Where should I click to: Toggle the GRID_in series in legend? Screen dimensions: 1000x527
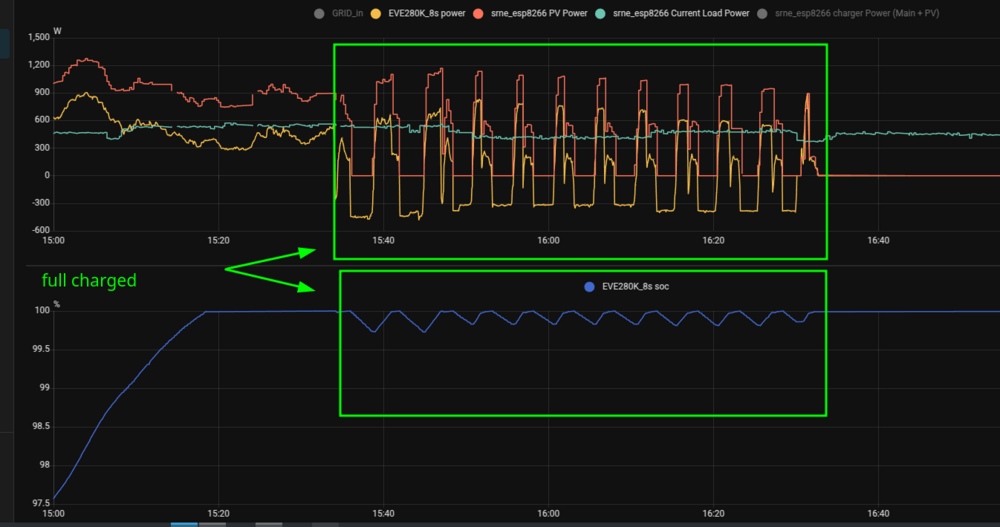339,13
